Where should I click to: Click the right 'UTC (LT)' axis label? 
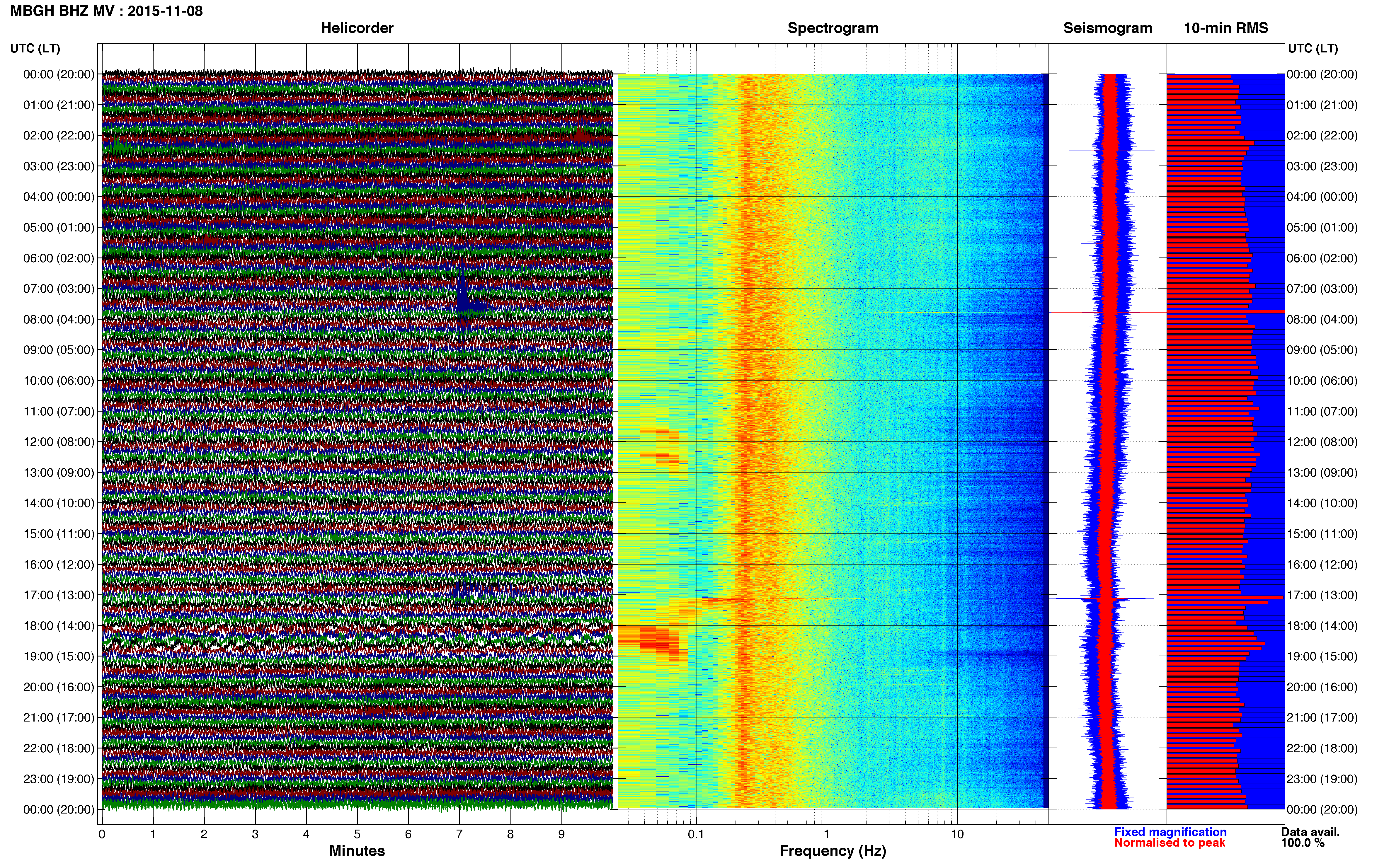[x=1313, y=48]
